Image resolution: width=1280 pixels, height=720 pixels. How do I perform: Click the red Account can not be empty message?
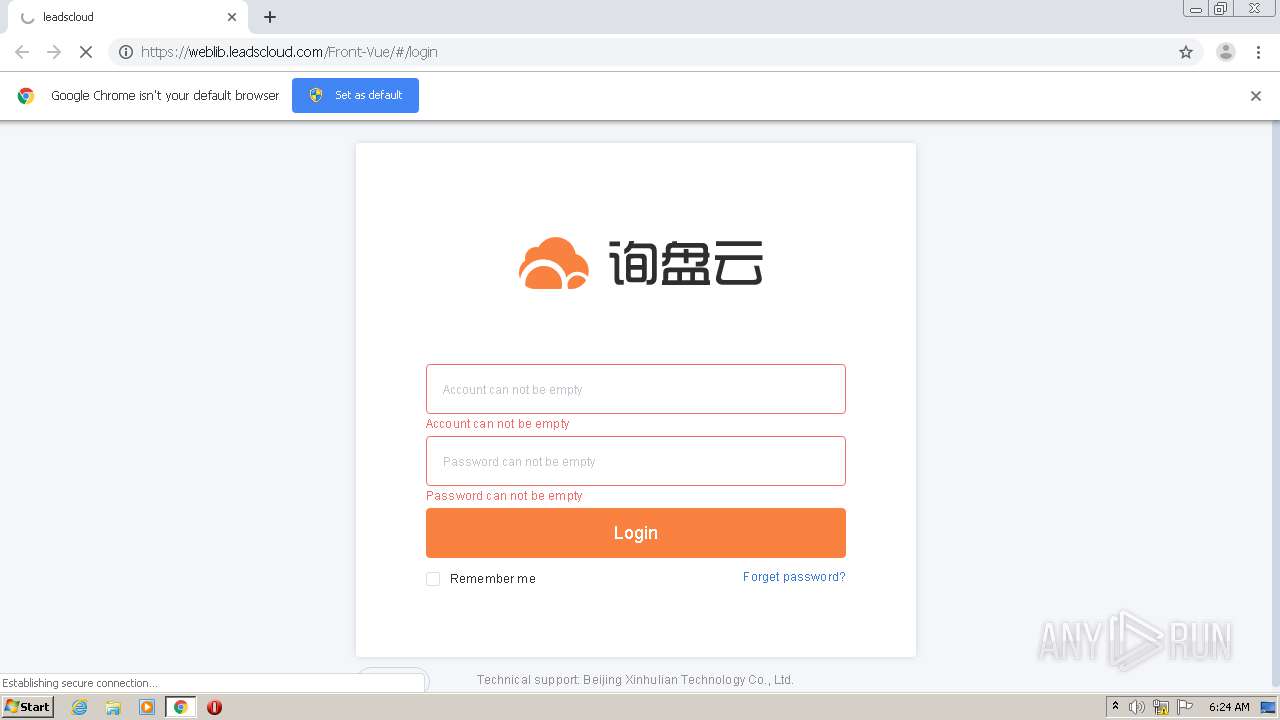498,424
